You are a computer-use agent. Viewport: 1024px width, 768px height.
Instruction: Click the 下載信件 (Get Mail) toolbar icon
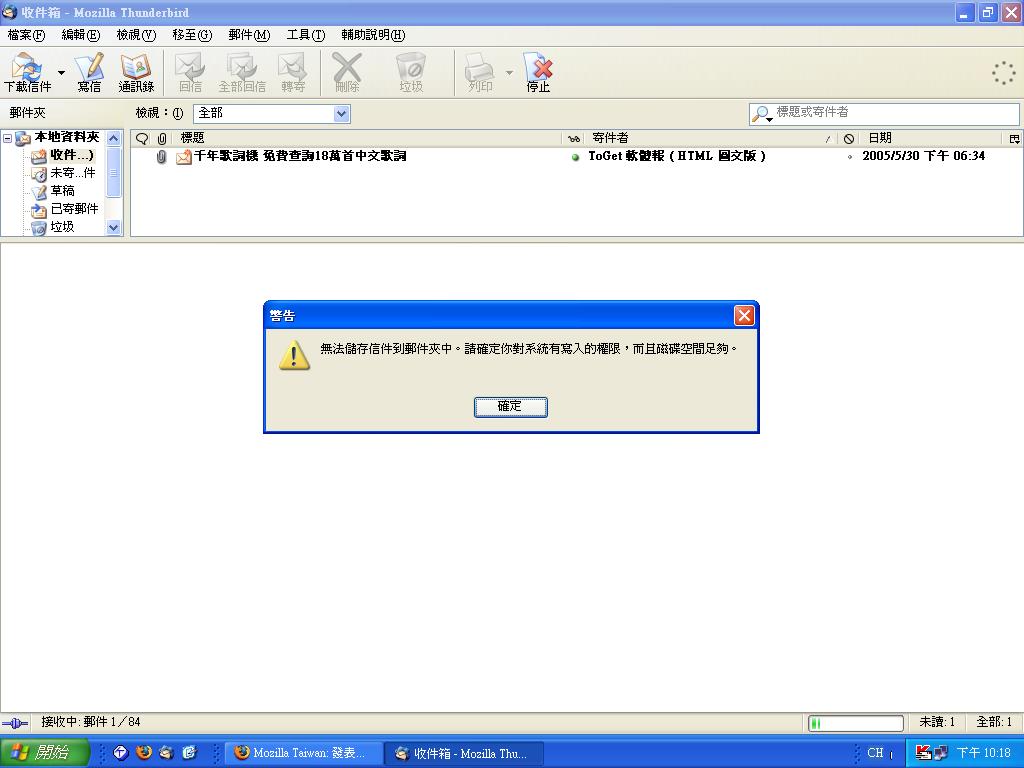[x=27, y=72]
